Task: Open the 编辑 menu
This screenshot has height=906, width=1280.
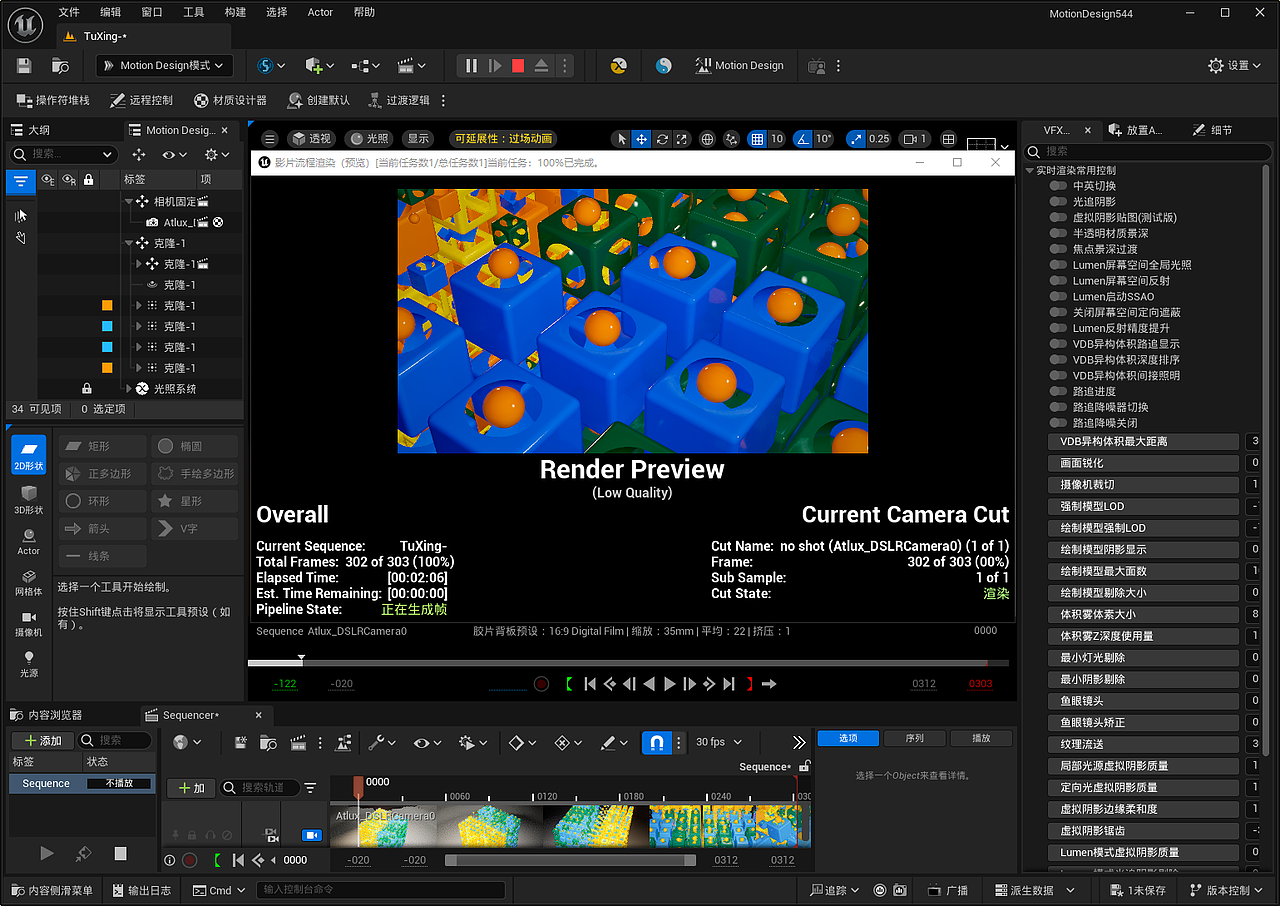Action: [111, 12]
